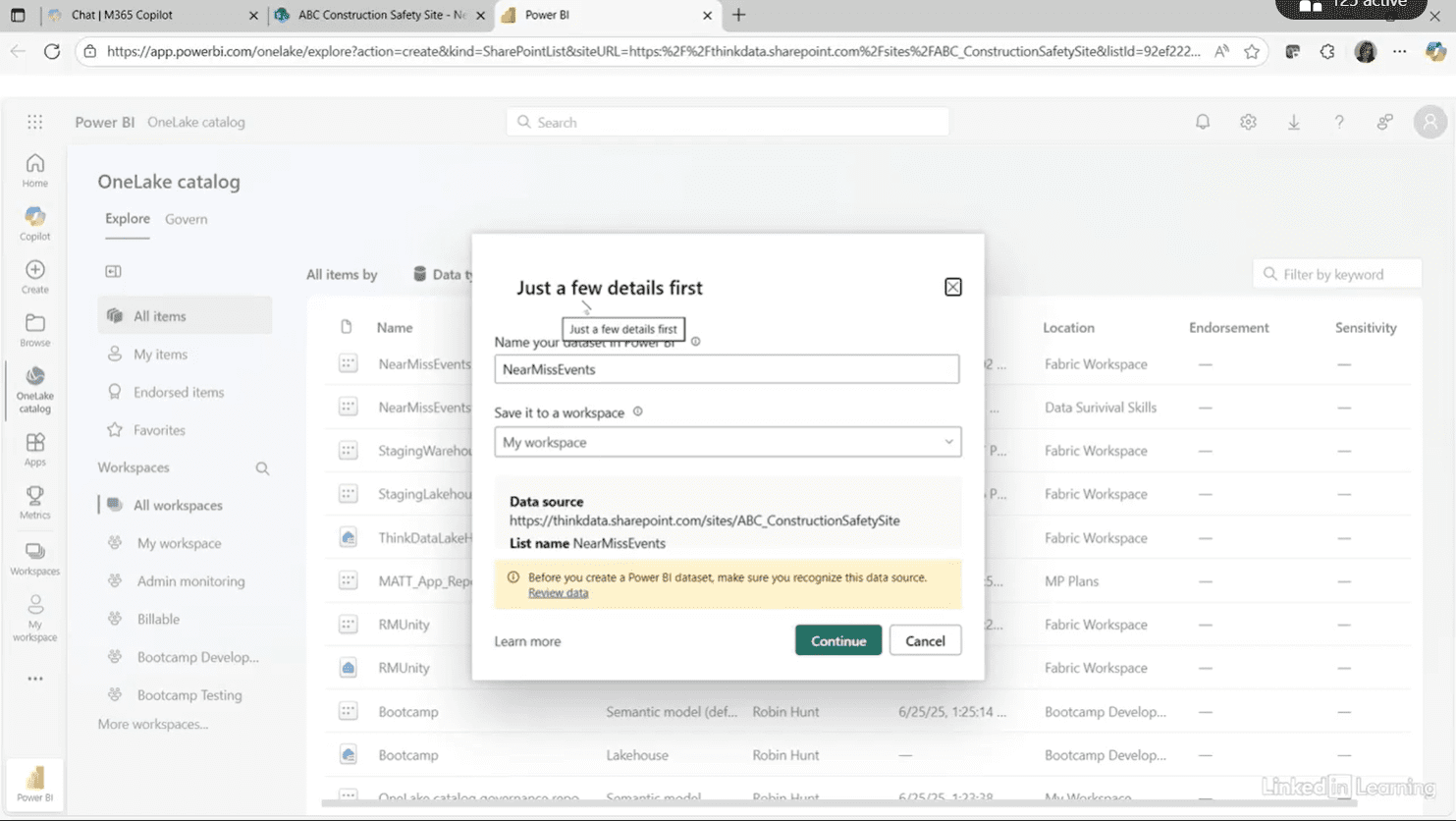Open the notifications bell
Image resolution: width=1456 pixels, height=821 pixels.
click(x=1202, y=121)
